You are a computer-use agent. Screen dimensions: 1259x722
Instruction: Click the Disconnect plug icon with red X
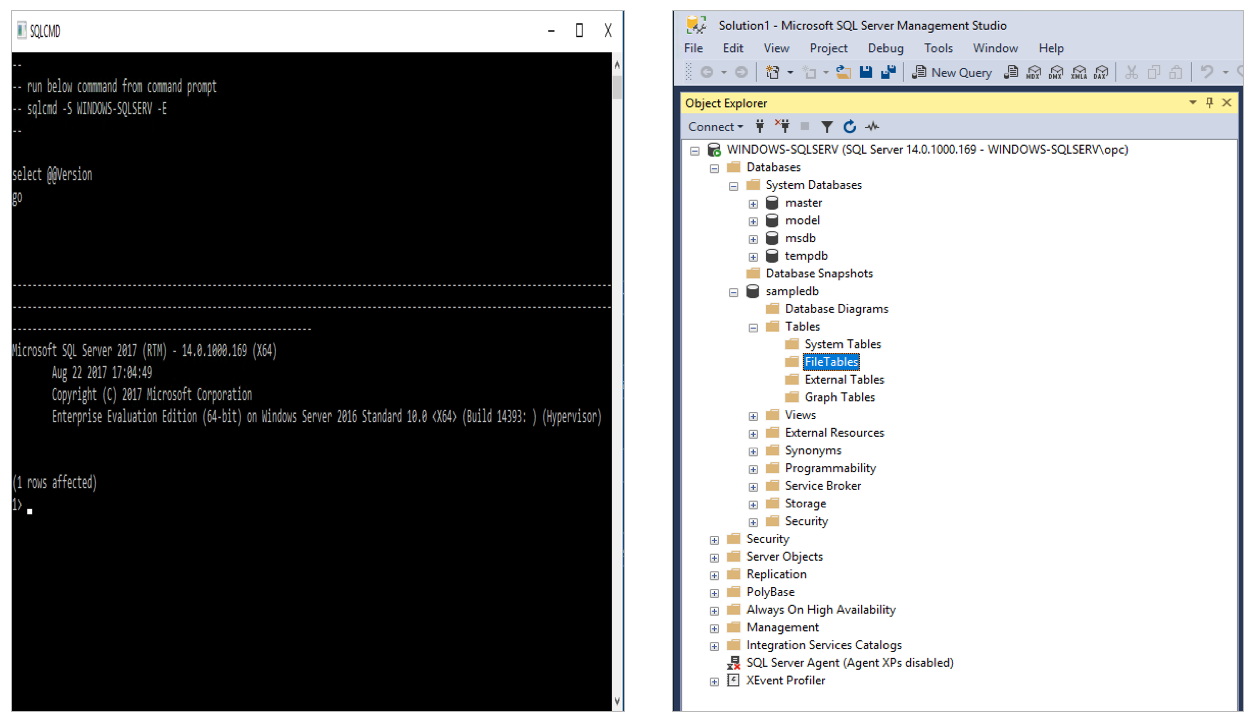click(783, 127)
